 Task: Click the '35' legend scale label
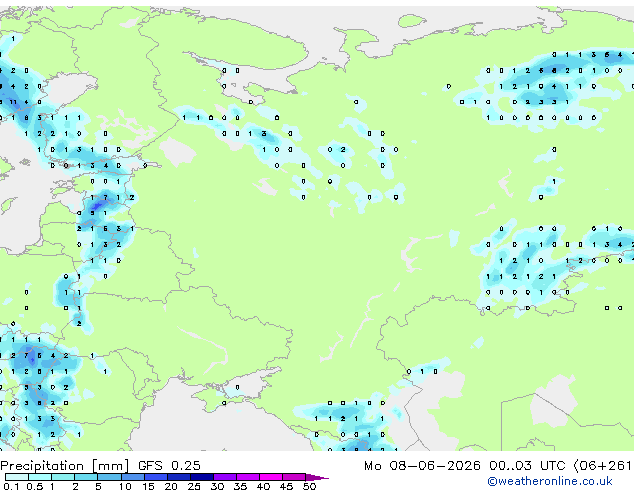[240, 486]
